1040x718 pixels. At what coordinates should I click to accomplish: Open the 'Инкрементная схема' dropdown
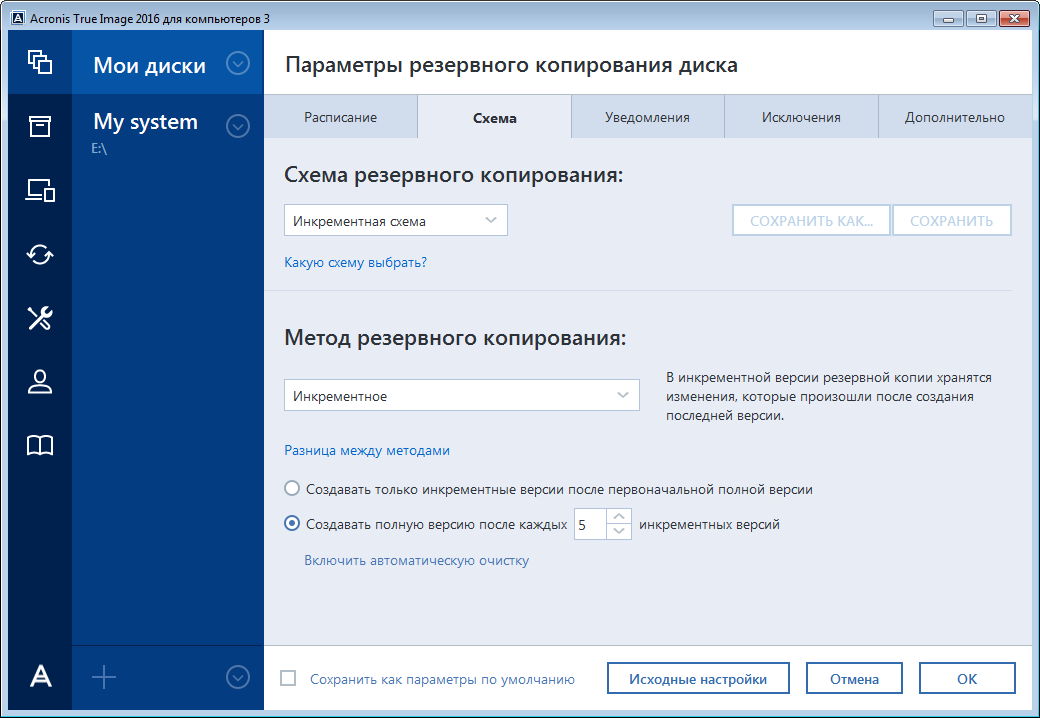395,220
